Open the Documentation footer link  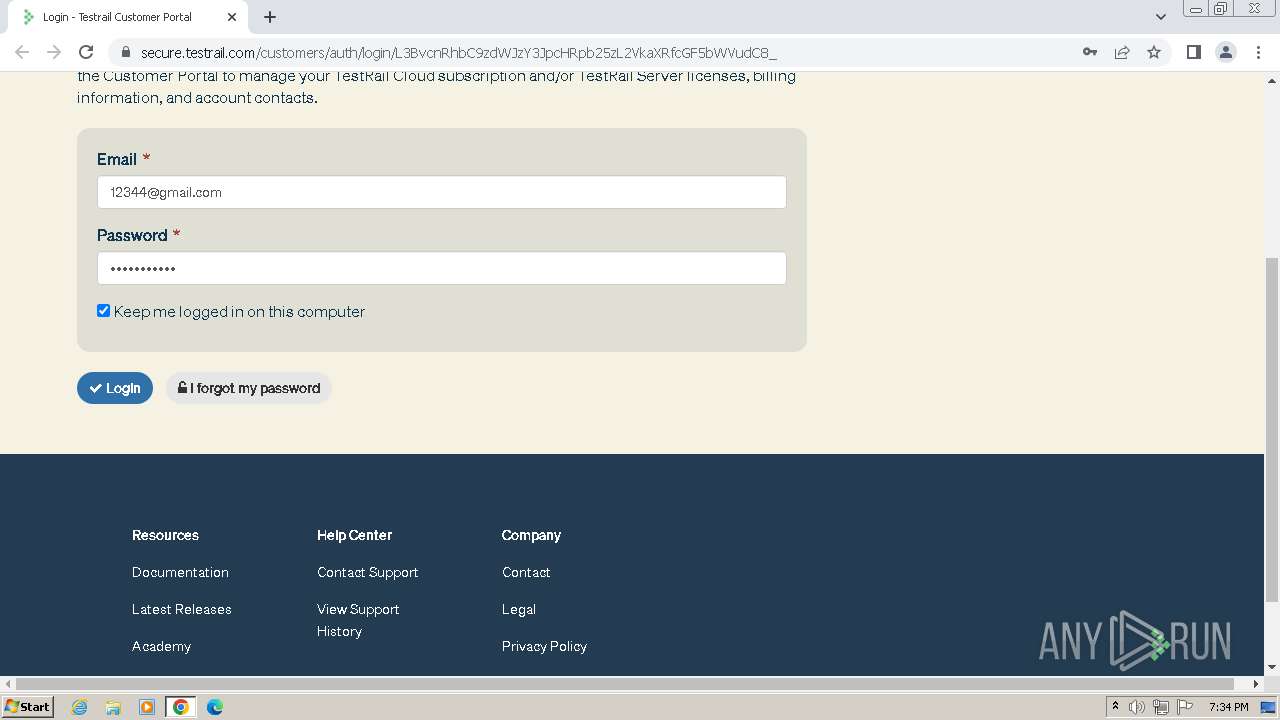click(180, 572)
